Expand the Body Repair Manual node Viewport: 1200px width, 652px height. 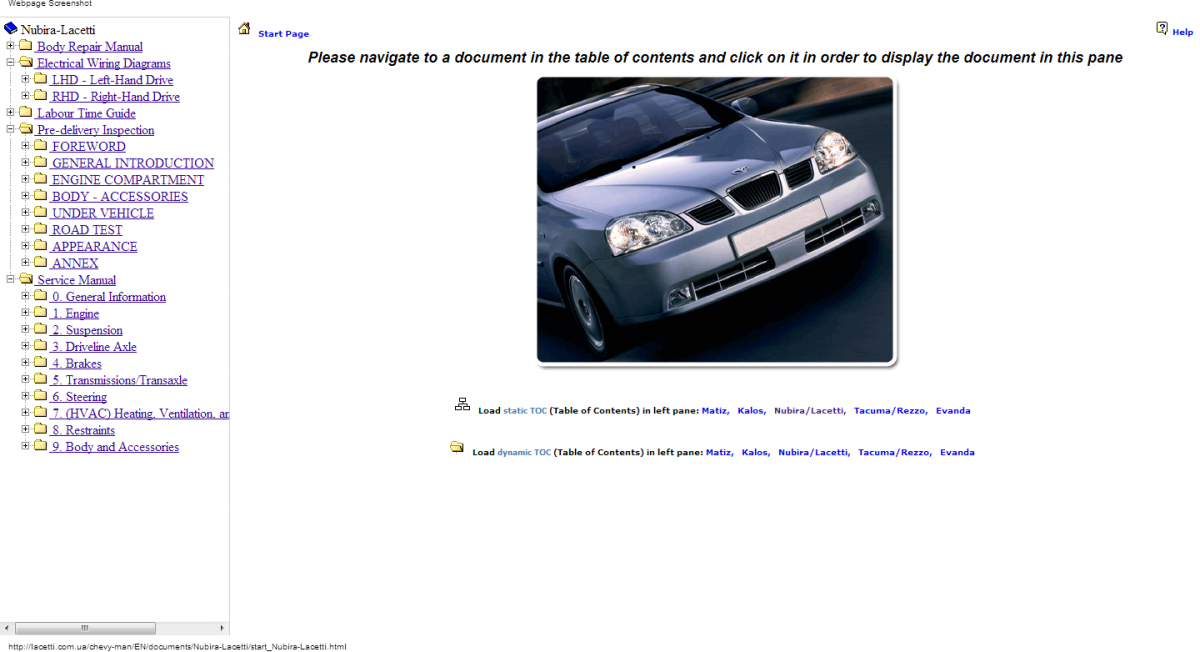[10, 46]
